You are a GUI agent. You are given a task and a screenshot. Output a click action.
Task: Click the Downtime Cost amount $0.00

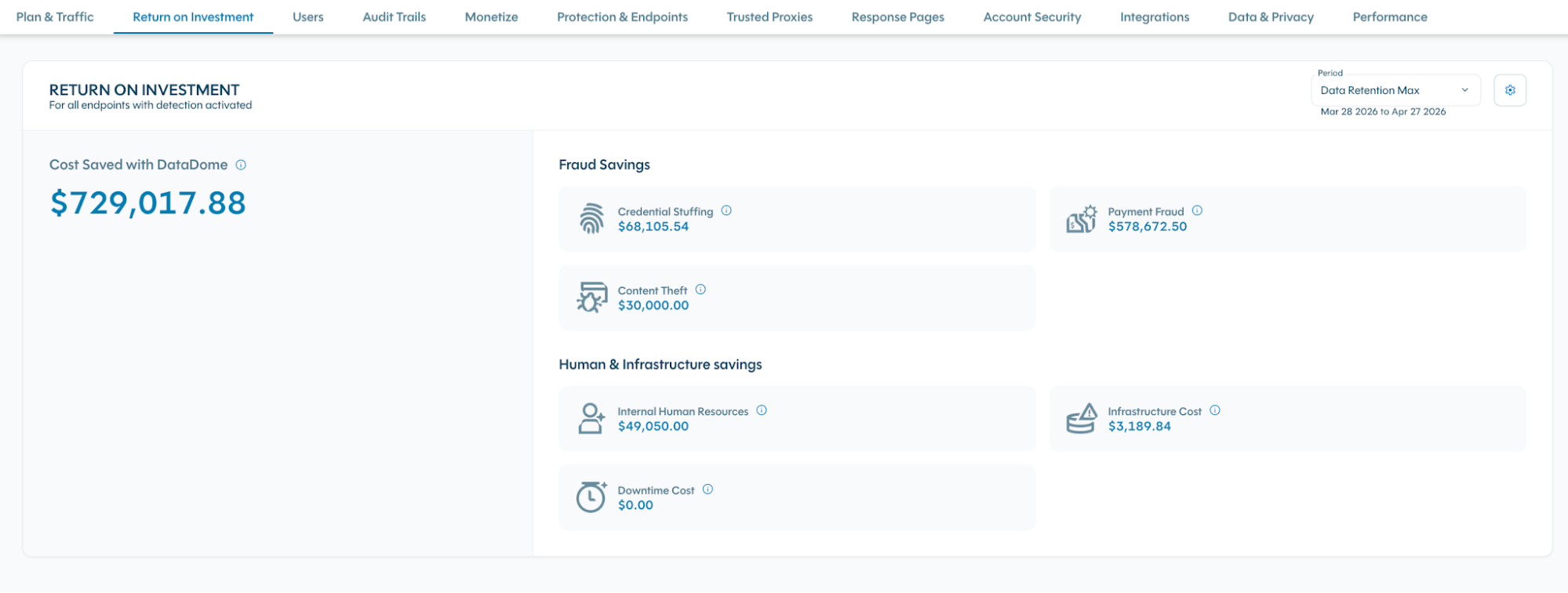635,505
